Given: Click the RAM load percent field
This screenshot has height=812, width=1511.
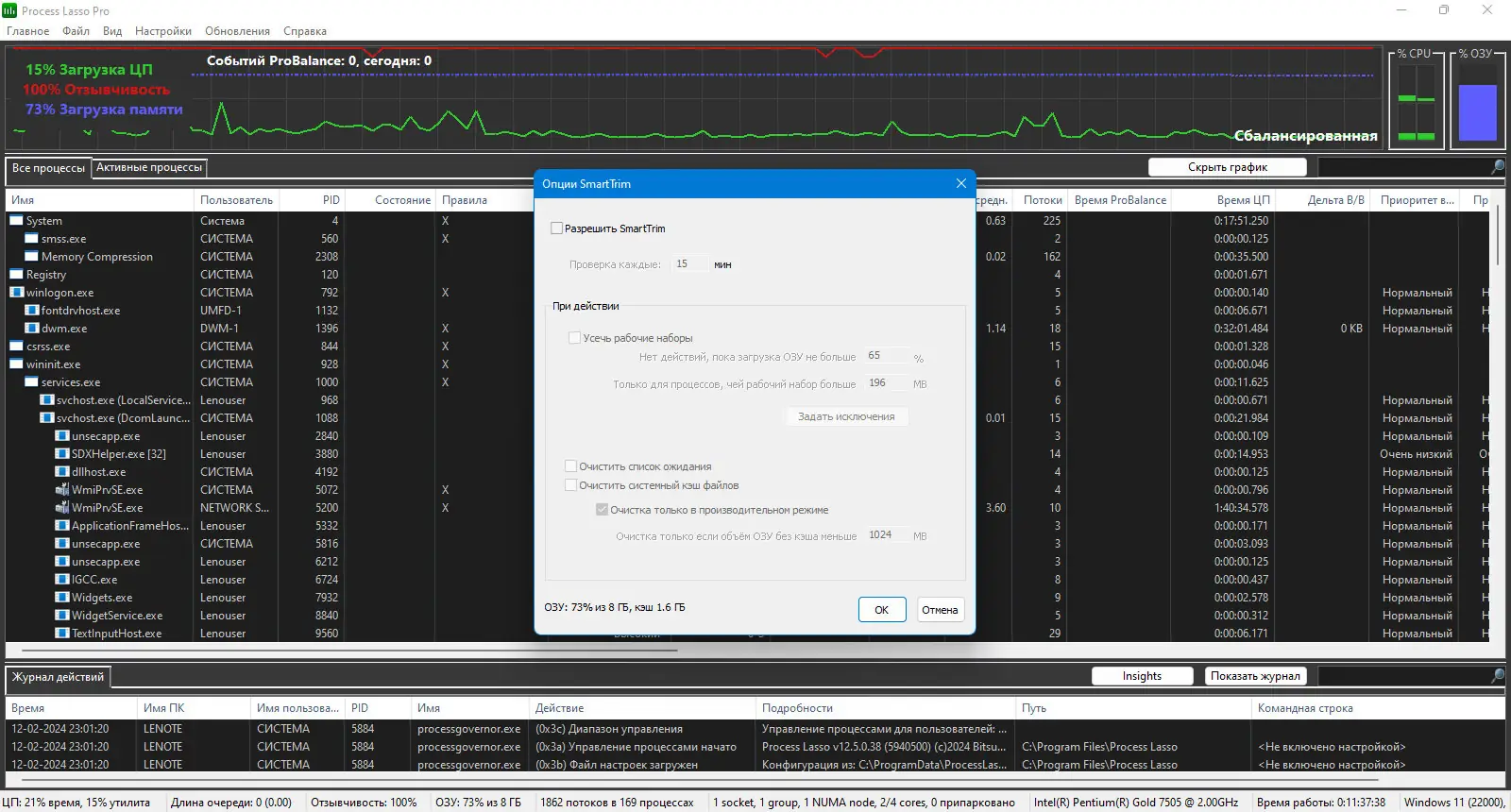Looking at the screenshot, I should coord(887,356).
